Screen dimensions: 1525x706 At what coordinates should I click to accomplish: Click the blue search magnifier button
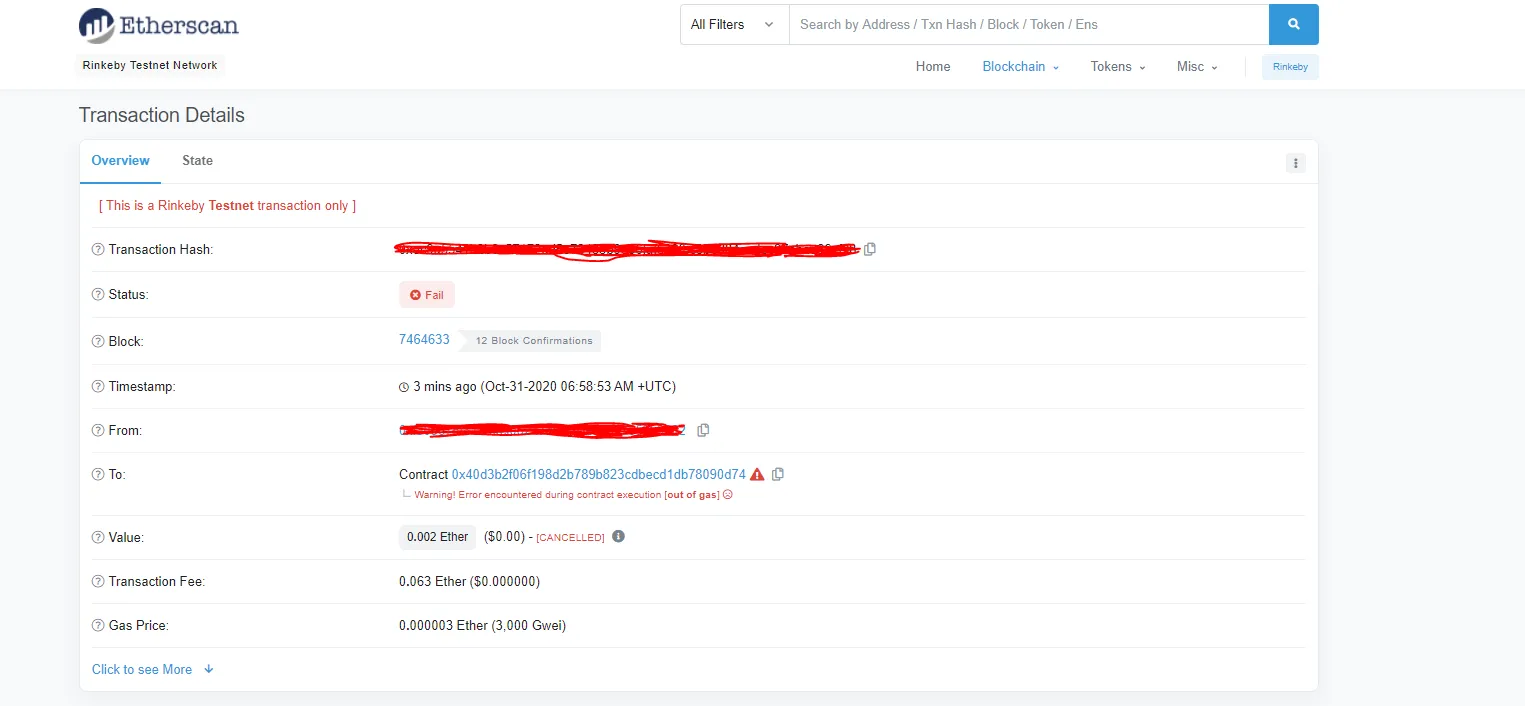pyautogui.click(x=1293, y=24)
